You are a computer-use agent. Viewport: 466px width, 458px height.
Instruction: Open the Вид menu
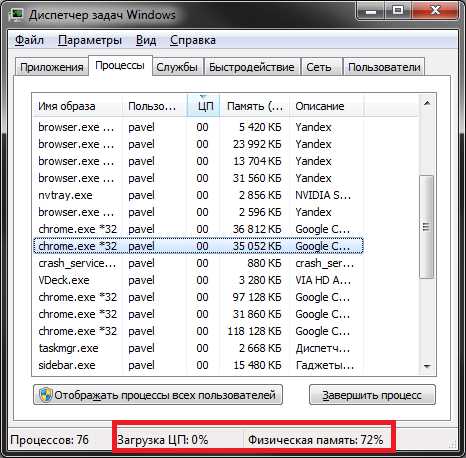point(146,40)
